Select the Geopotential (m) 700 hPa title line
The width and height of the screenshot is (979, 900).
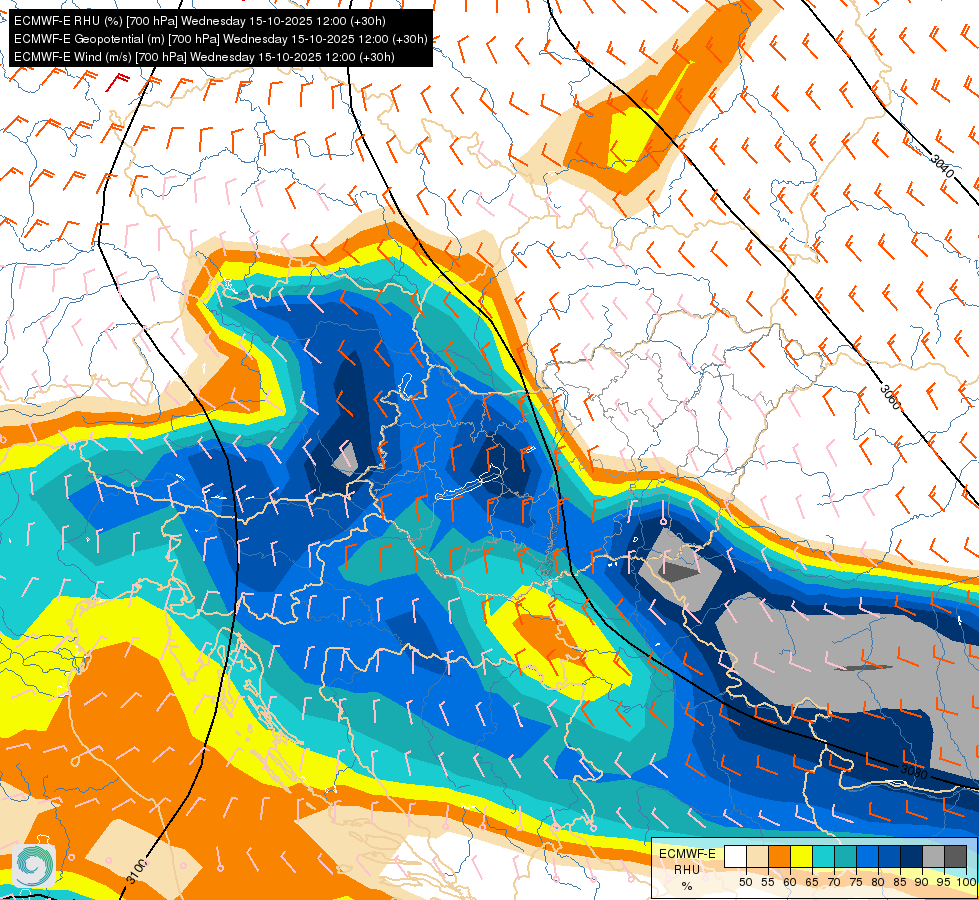[221, 39]
